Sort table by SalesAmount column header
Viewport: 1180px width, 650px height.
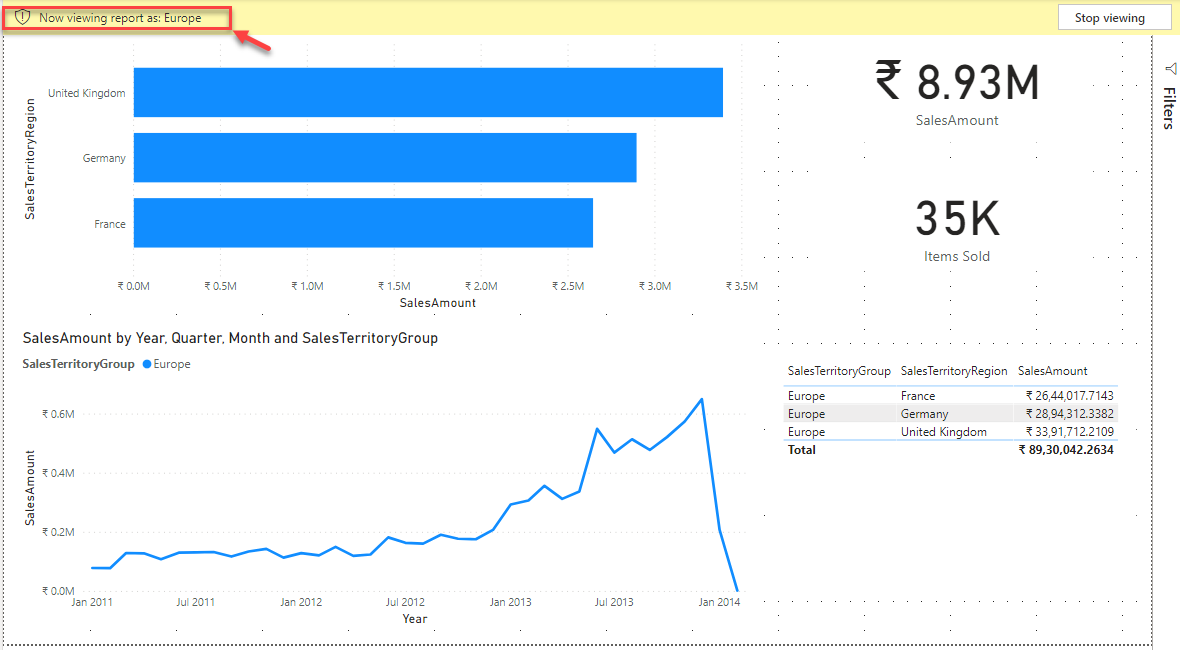[x=1052, y=371]
